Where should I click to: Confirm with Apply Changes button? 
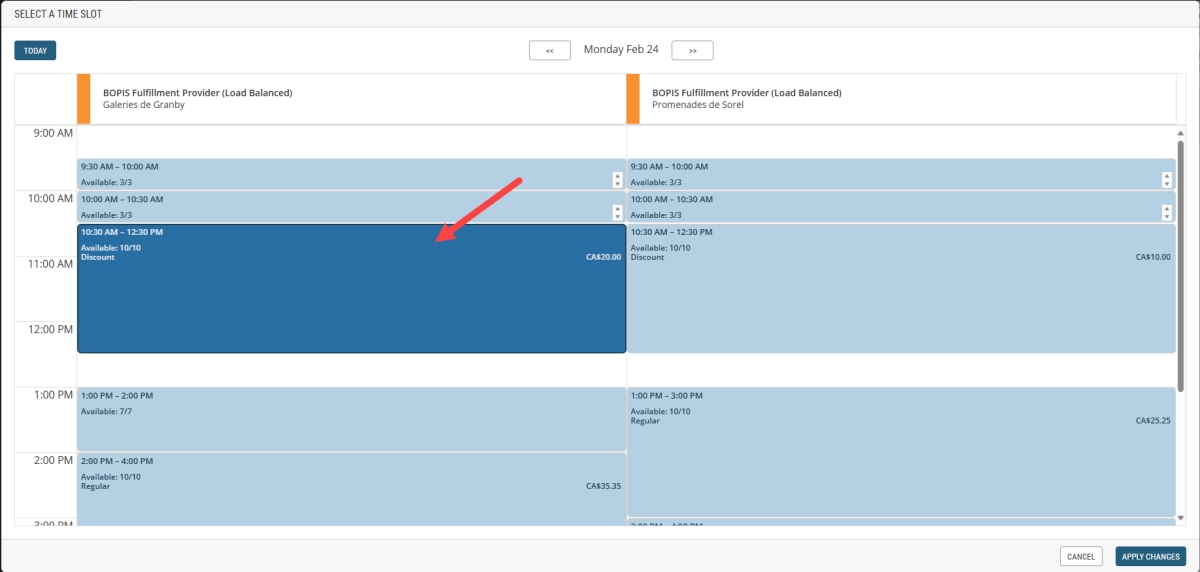click(1149, 556)
